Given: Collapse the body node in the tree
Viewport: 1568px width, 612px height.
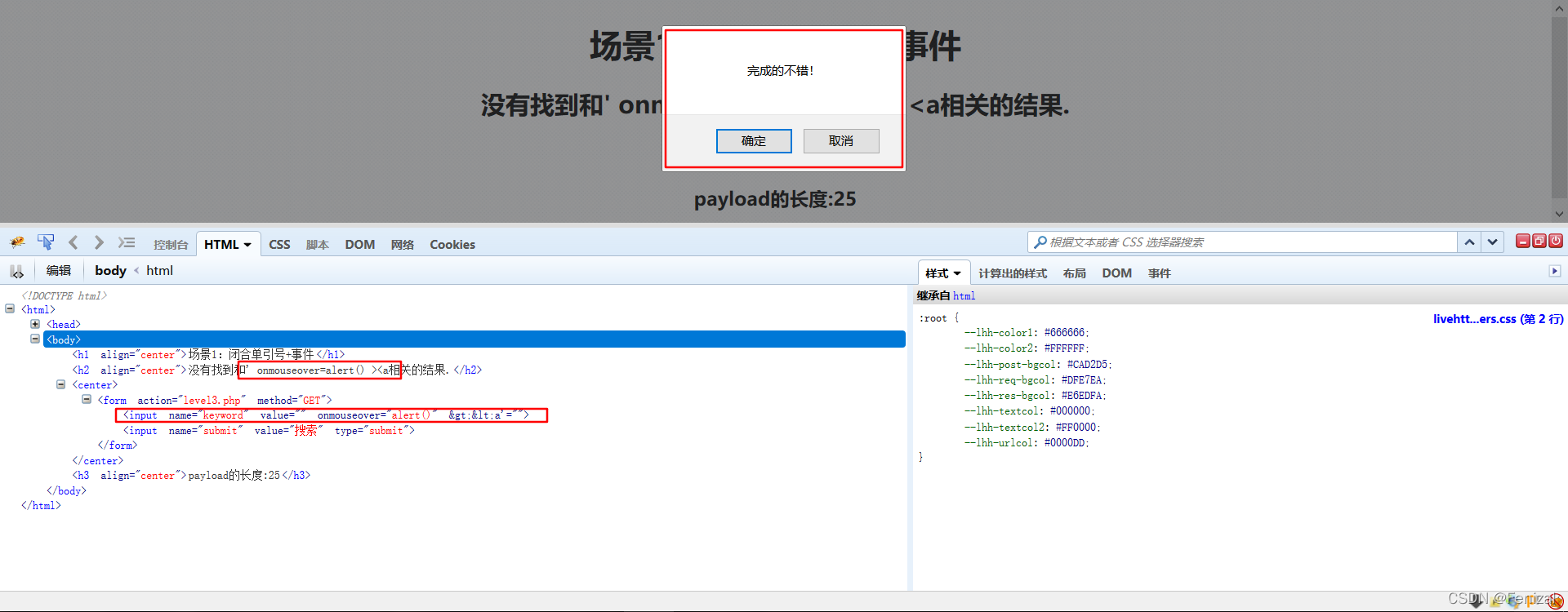Looking at the screenshot, I should point(35,339).
